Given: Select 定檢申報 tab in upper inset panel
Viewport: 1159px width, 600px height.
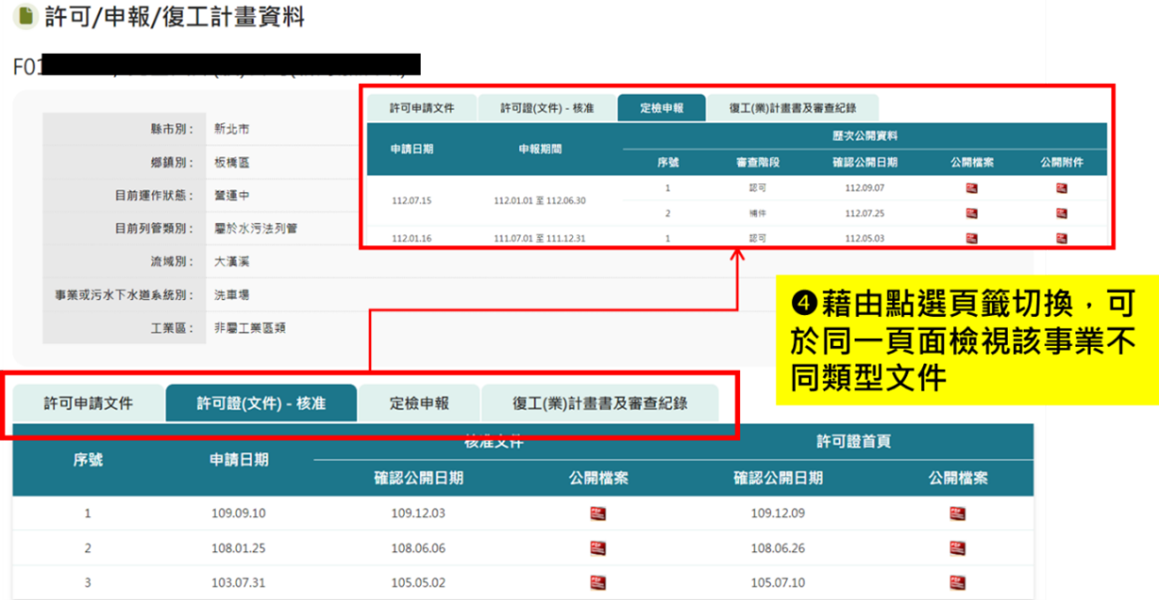Looking at the screenshot, I should point(662,108).
